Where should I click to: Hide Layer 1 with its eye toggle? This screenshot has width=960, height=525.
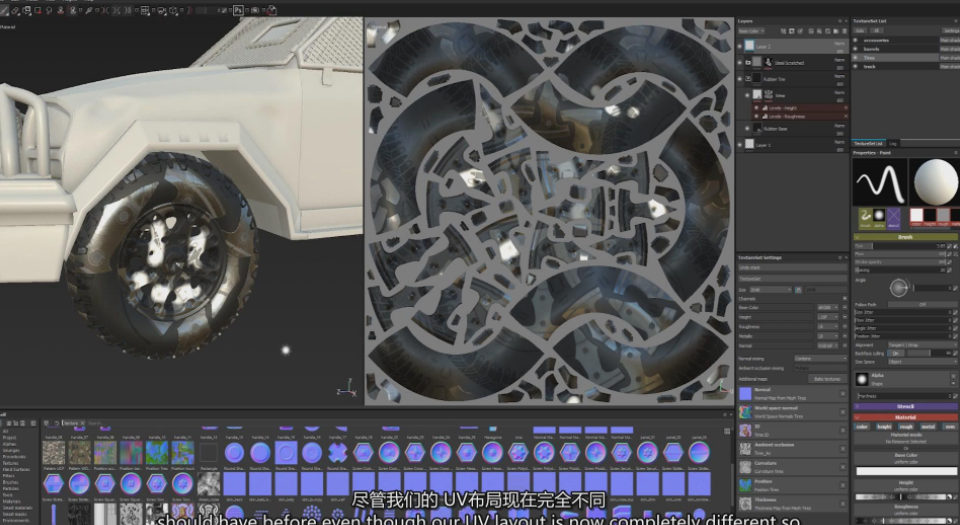[740, 145]
